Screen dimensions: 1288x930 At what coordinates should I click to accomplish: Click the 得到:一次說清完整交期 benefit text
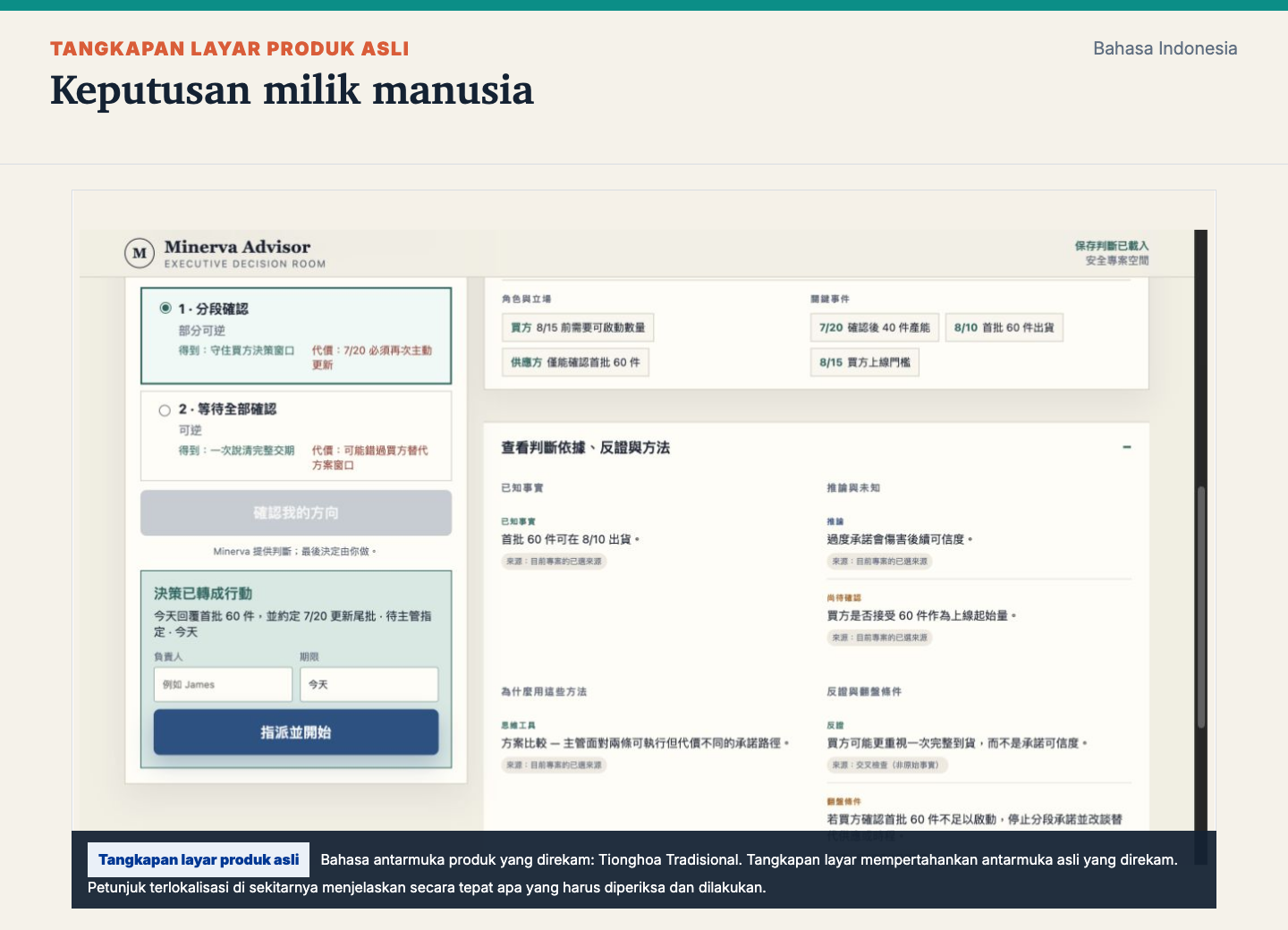click(236, 451)
